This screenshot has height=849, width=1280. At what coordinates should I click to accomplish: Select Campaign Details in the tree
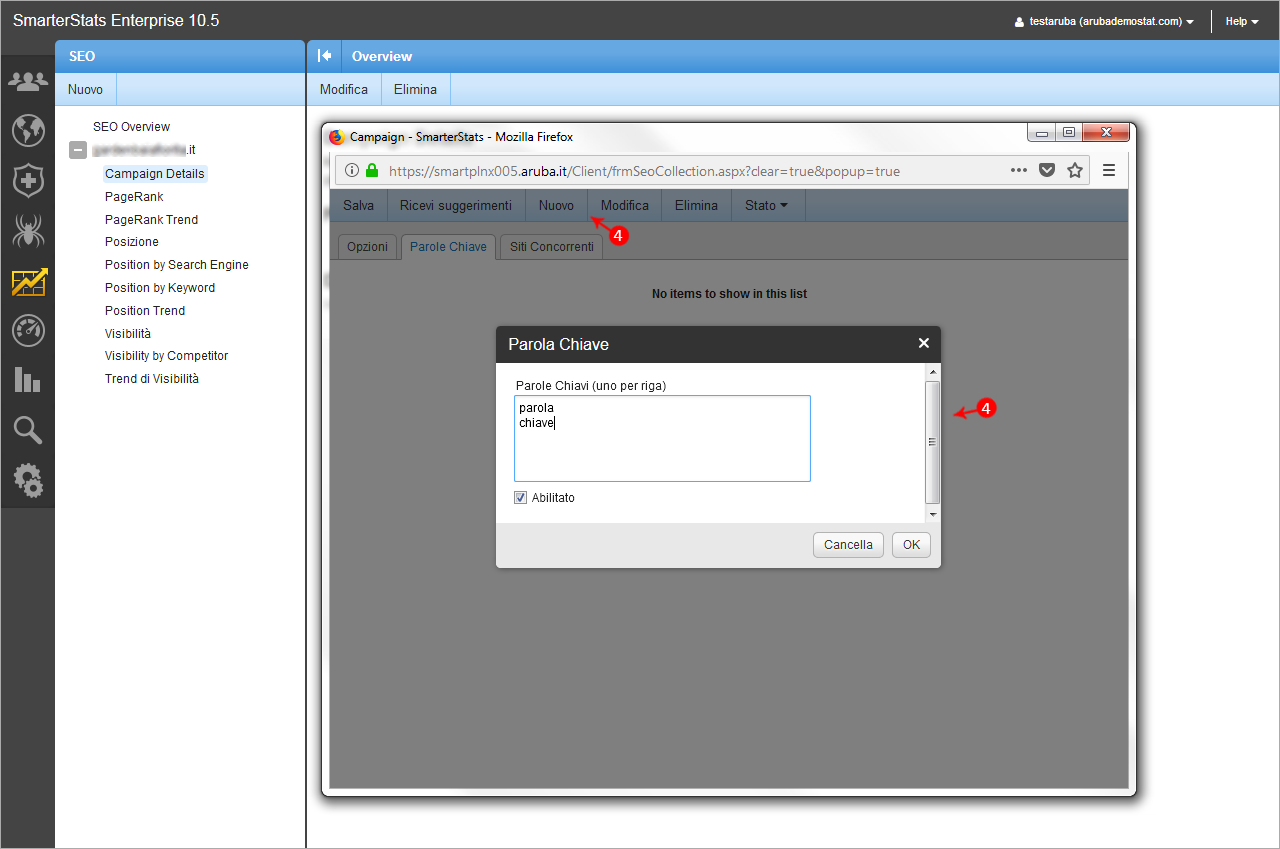[155, 174]
